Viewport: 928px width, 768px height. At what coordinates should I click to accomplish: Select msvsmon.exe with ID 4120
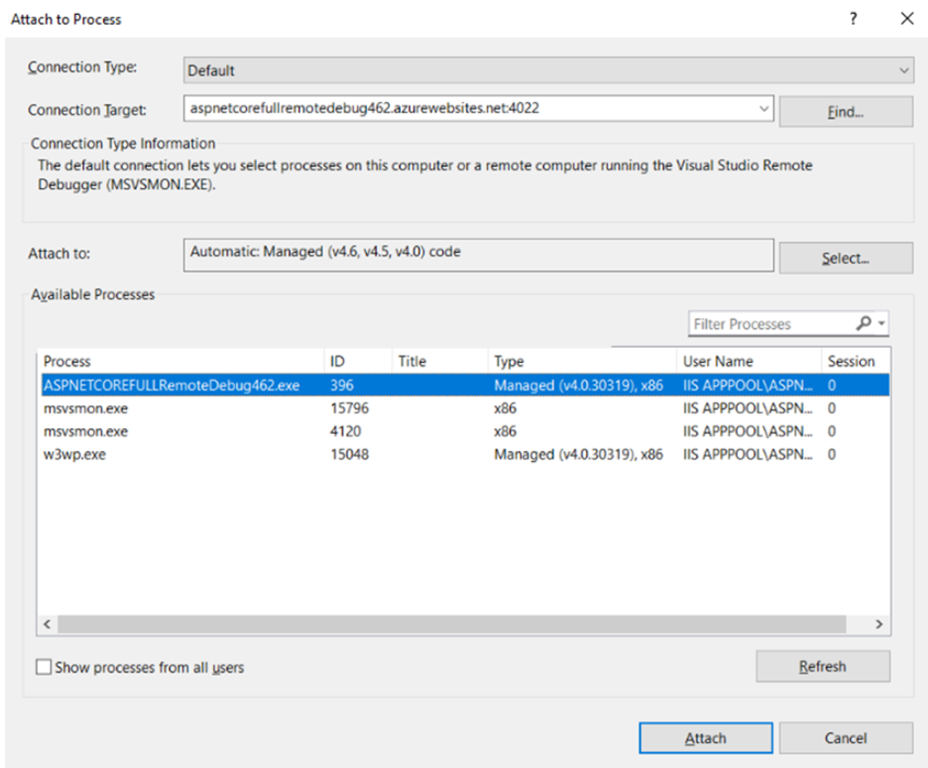pos(465,431)
